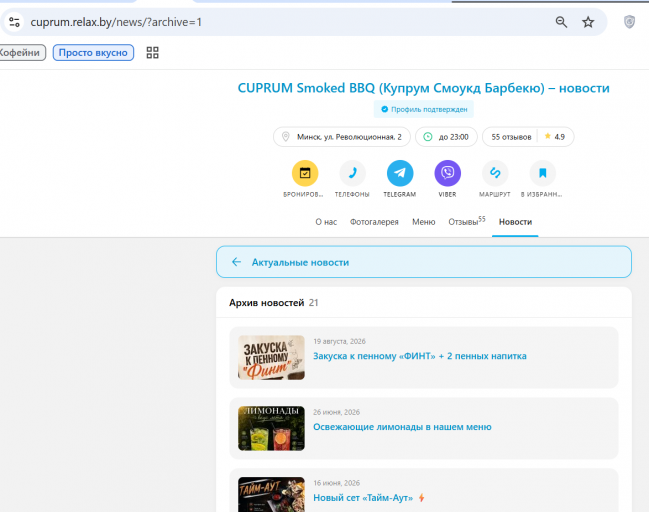649x512 pixels.
Task: Switch to the Отзывы tab
Action: coord(466,221)
